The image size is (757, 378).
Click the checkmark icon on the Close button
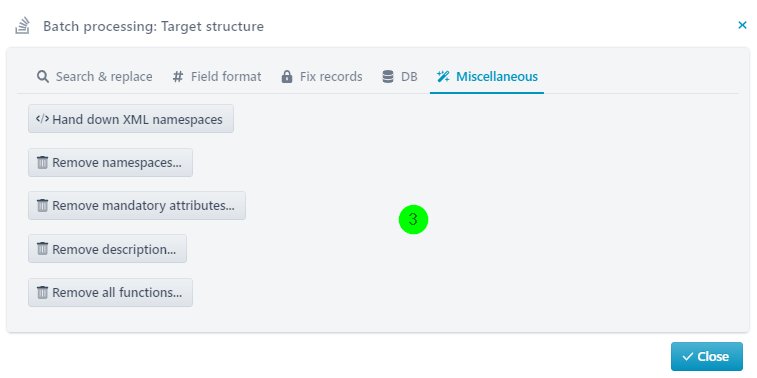pos(687,357)
